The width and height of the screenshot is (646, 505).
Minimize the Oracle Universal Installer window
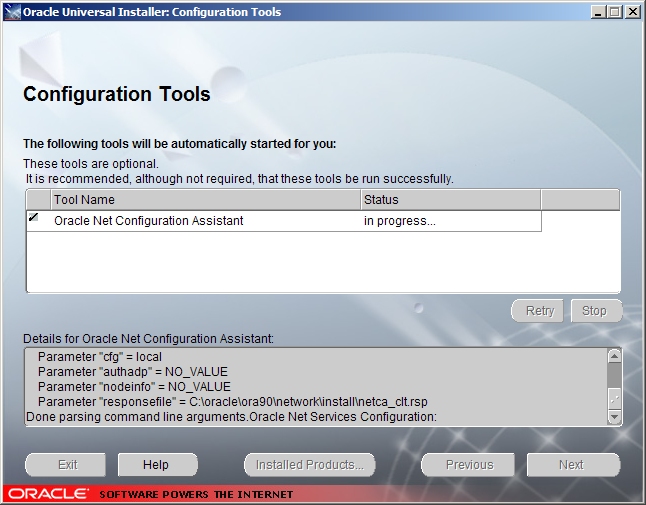[x=599, y=12]
